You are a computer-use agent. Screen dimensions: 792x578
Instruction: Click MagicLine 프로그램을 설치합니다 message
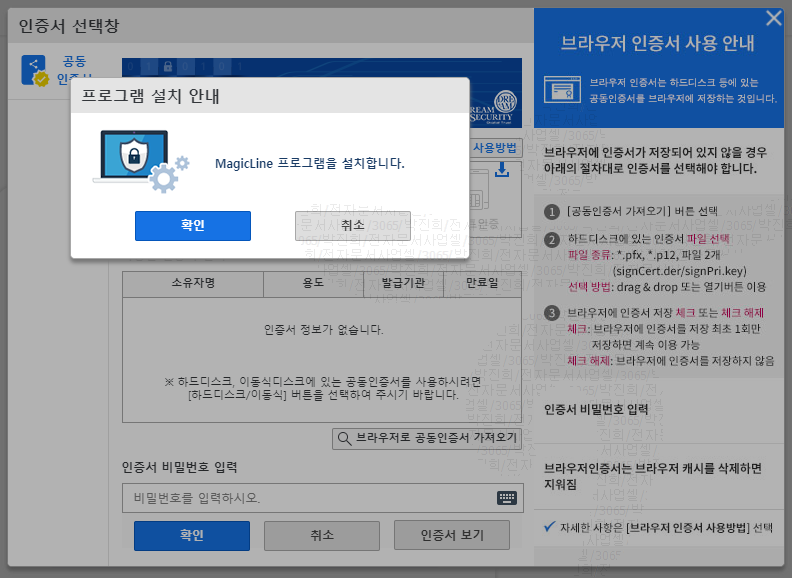(x=310, y=163)
